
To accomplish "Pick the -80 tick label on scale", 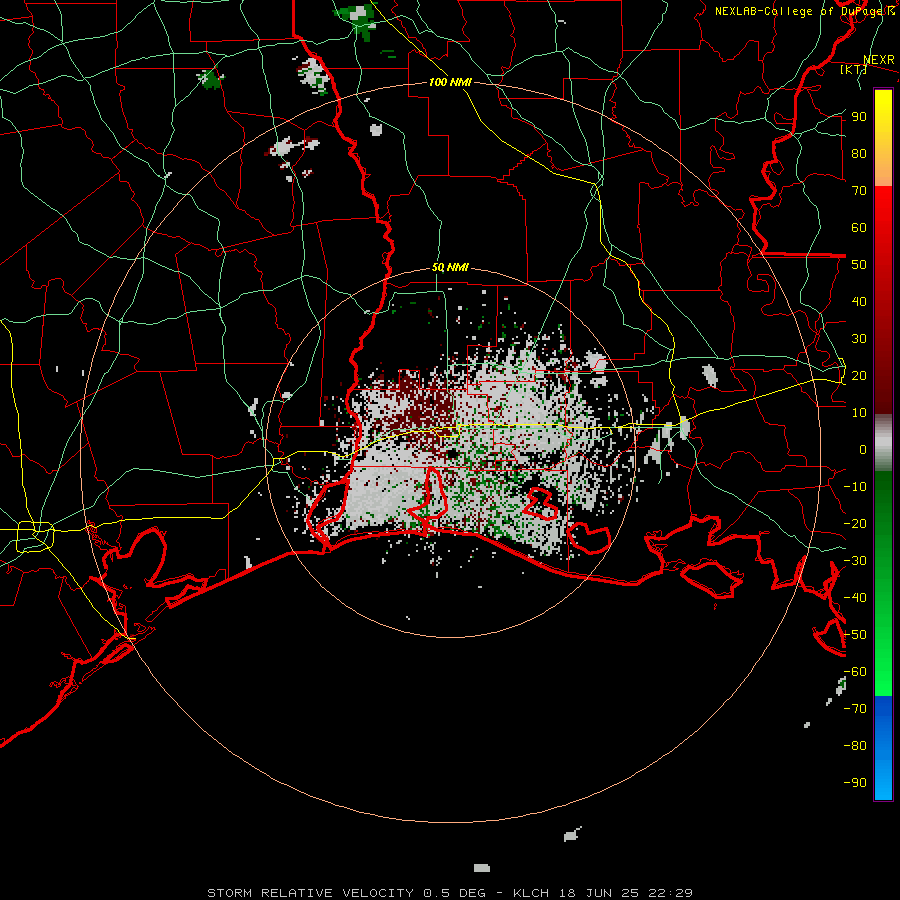I will pos(855,746).
